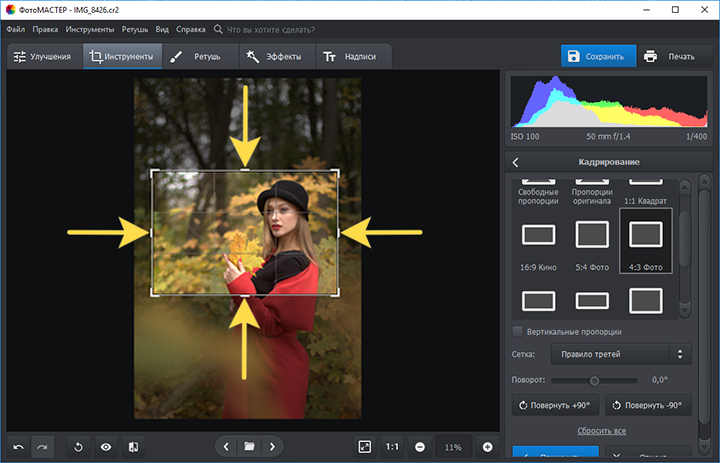Open the folder browse icon
This screenshot has height=463, width=720.
pos(249,446)
